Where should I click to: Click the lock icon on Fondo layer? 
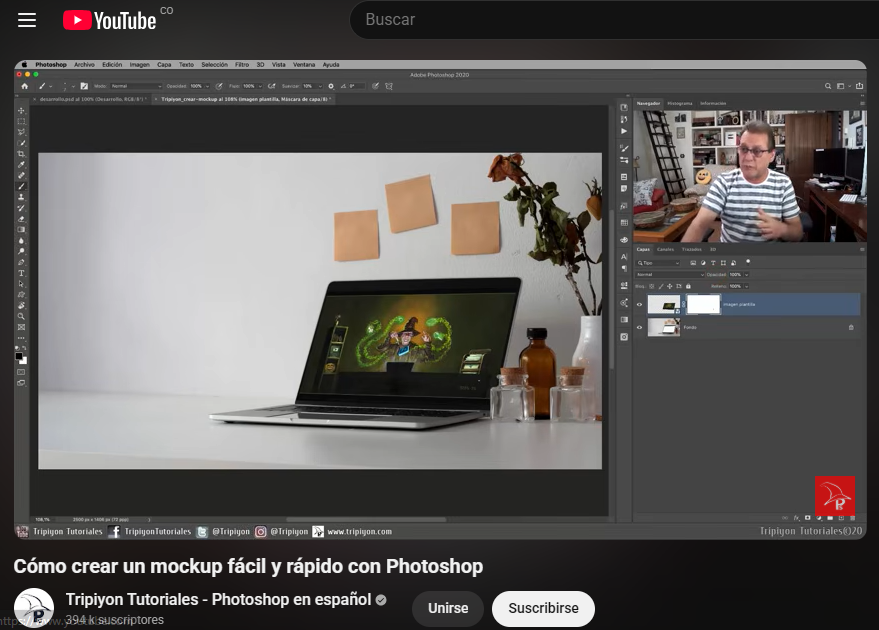851,327
